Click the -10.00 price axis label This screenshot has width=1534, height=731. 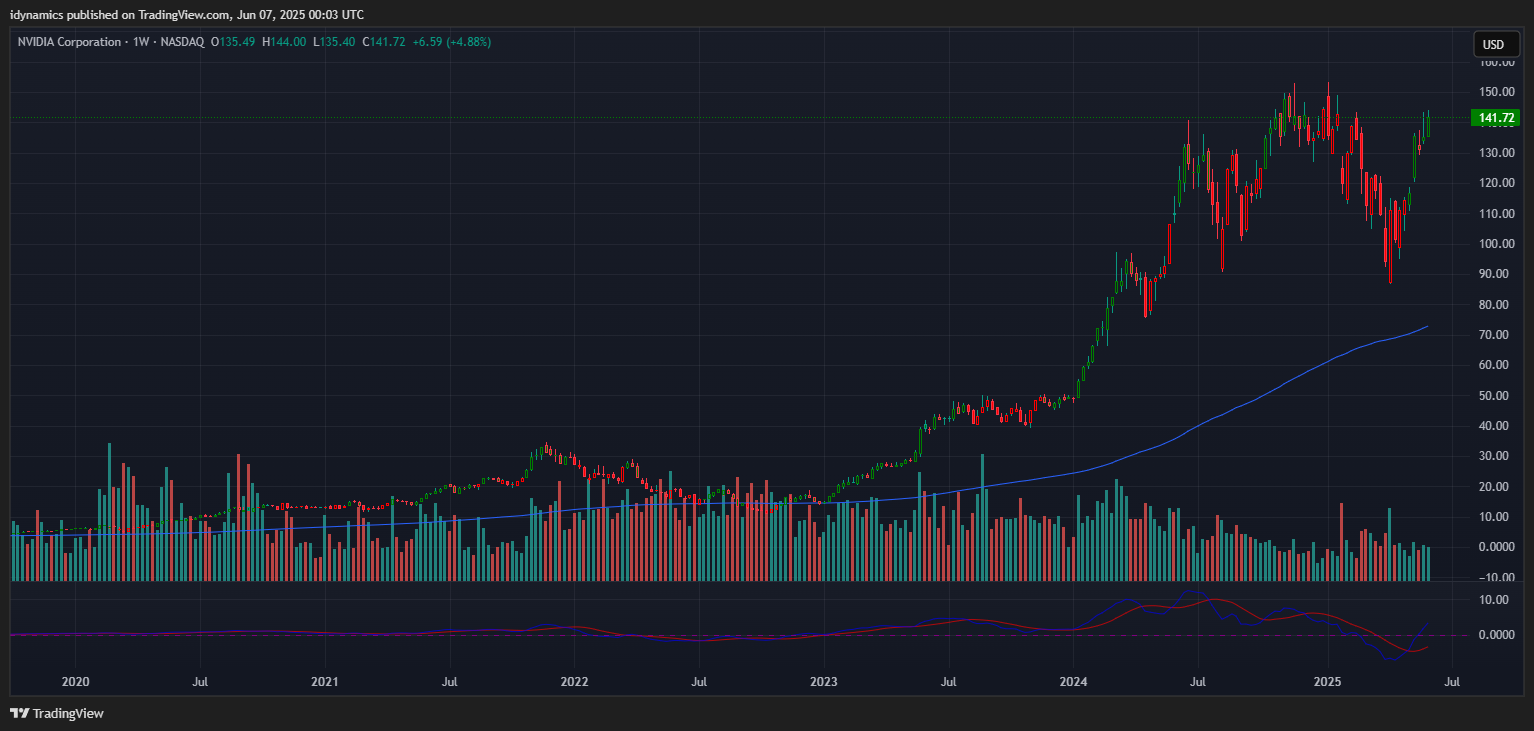coord(1497,578)
